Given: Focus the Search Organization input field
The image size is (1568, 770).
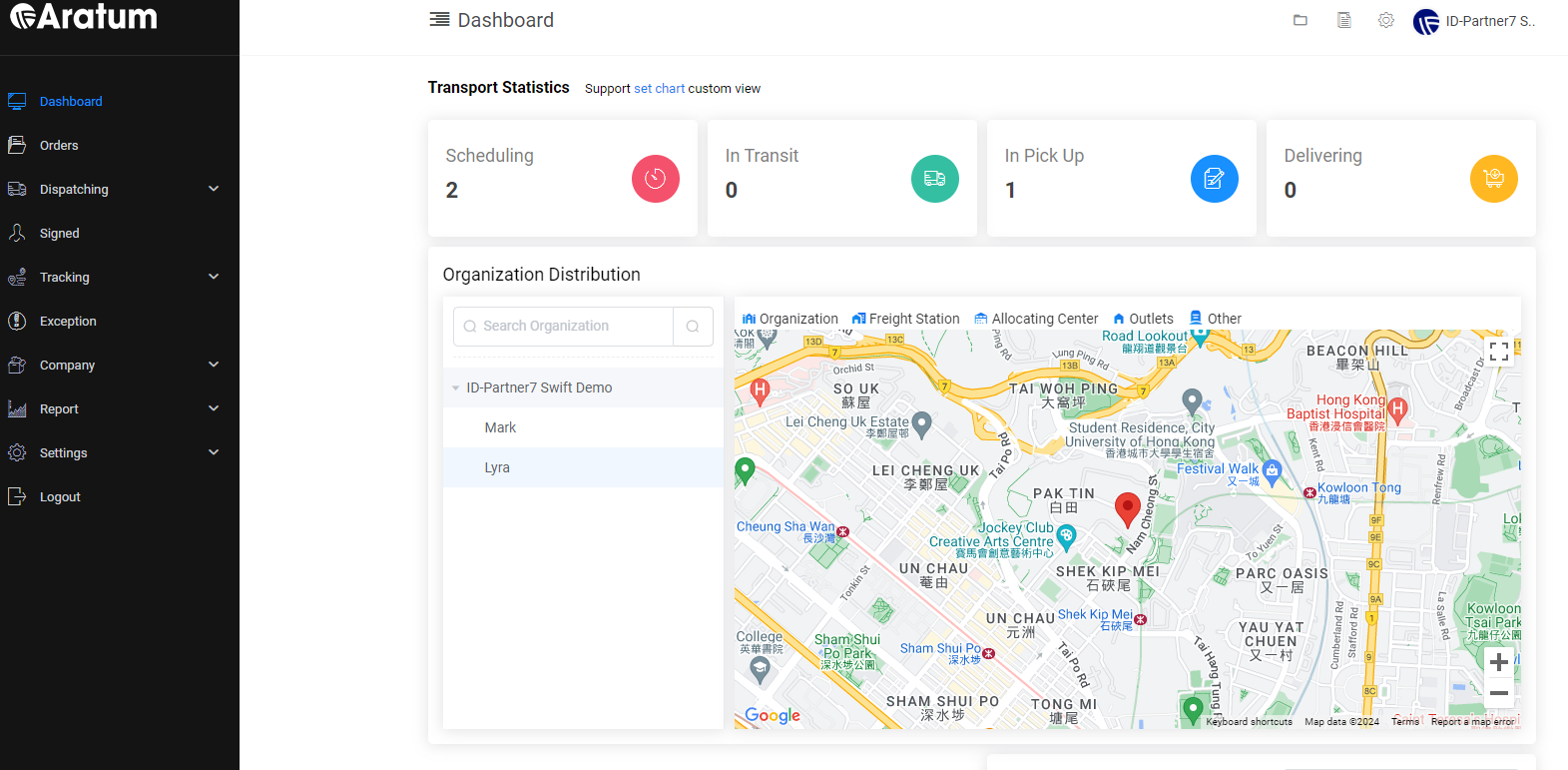Looking at the screenshot, I should pos(563,327).
